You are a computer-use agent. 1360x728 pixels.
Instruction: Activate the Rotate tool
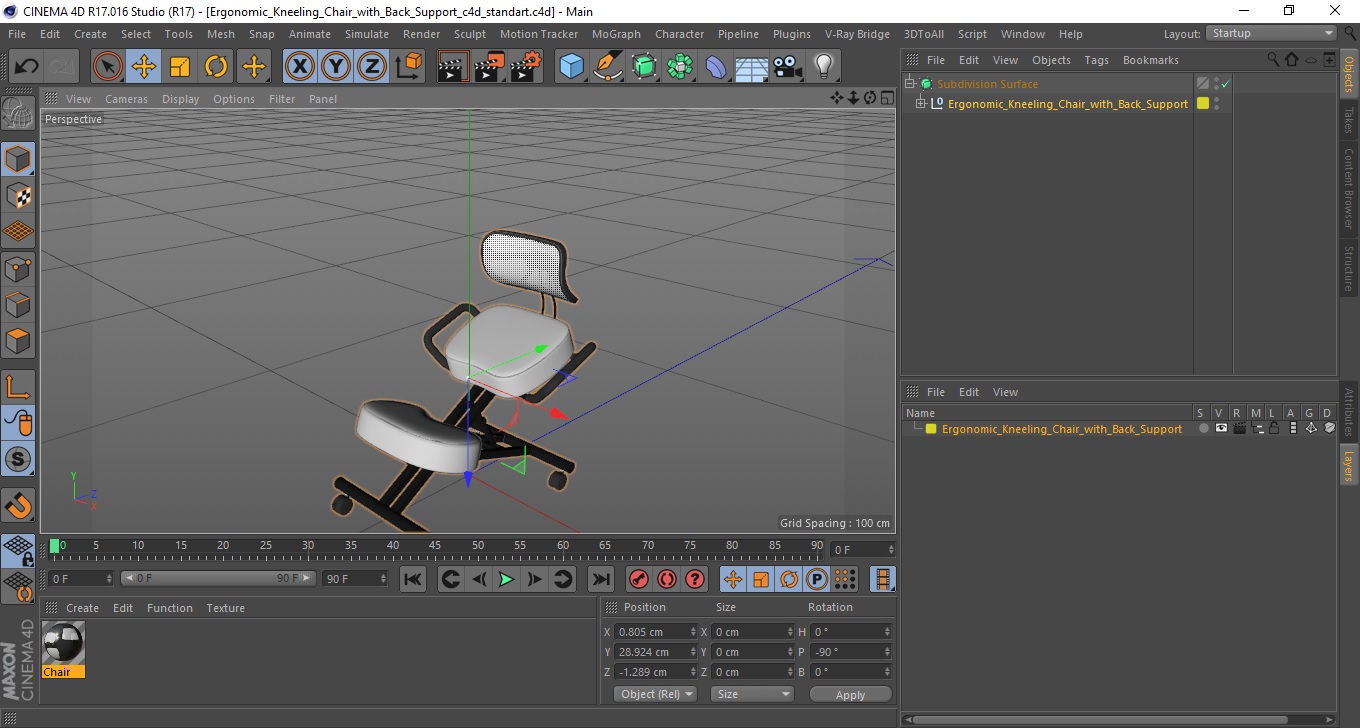tap(216, 67)
